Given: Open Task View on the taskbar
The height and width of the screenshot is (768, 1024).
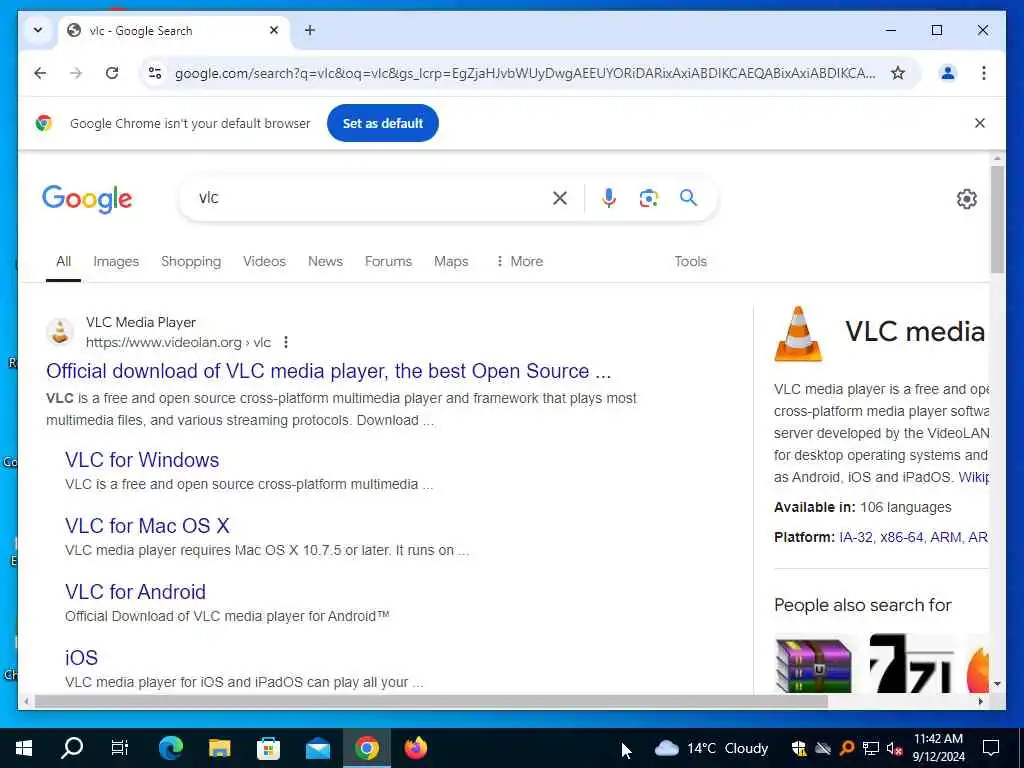Looking at the screenshot, I should pyautogui.click(x=120, y=748).
